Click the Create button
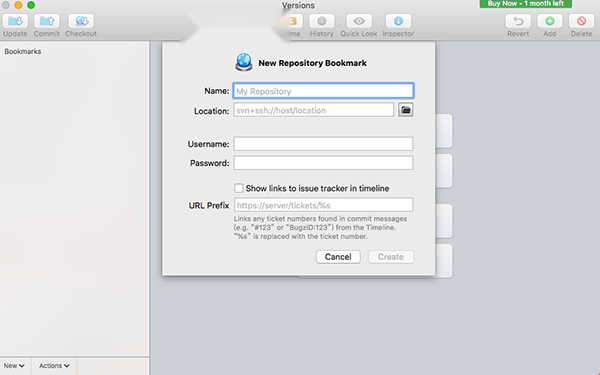The height and width of the screenshot is (375, 600). [391, 257]
